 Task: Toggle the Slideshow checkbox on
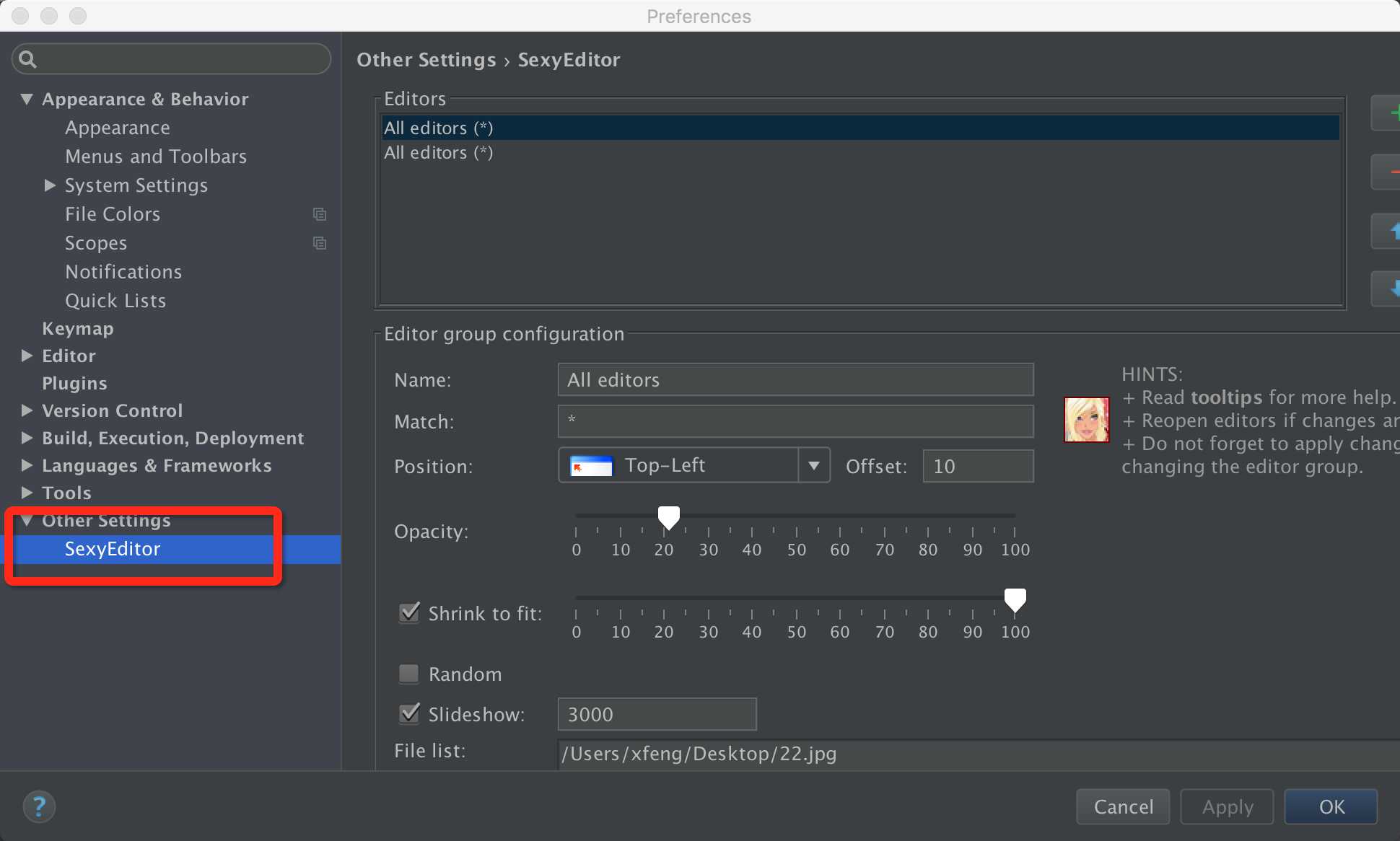point(410,714)
